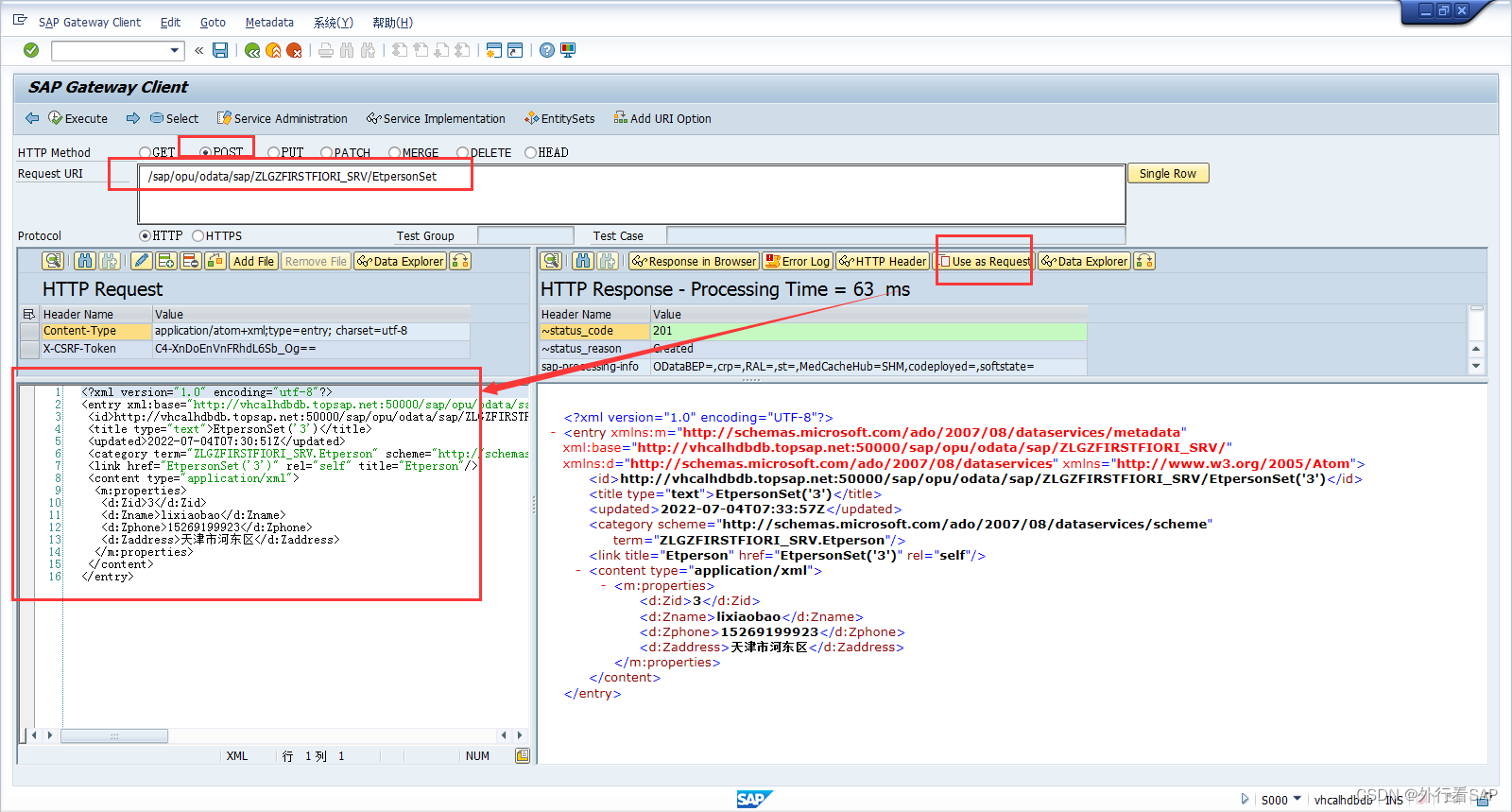
Task: Click the red Cancel icon
Action: coord(294,50)
